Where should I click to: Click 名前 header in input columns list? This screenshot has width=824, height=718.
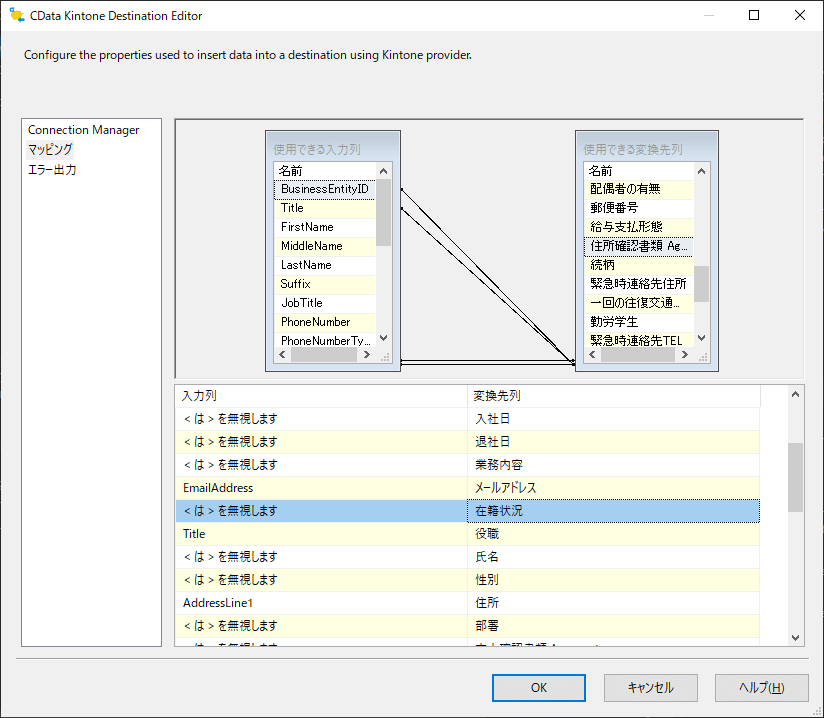click(x=324, y=171)
